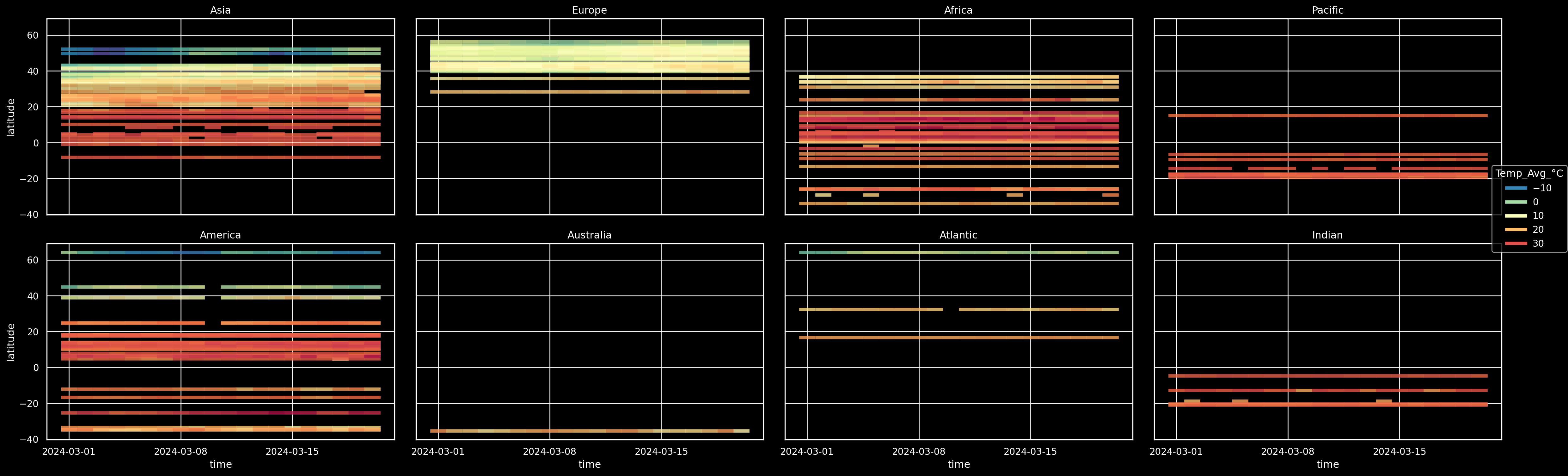Screen dimensions: 1568x476
Task: Click the −20 y-tick of the America plot
Action: point(28,404)
